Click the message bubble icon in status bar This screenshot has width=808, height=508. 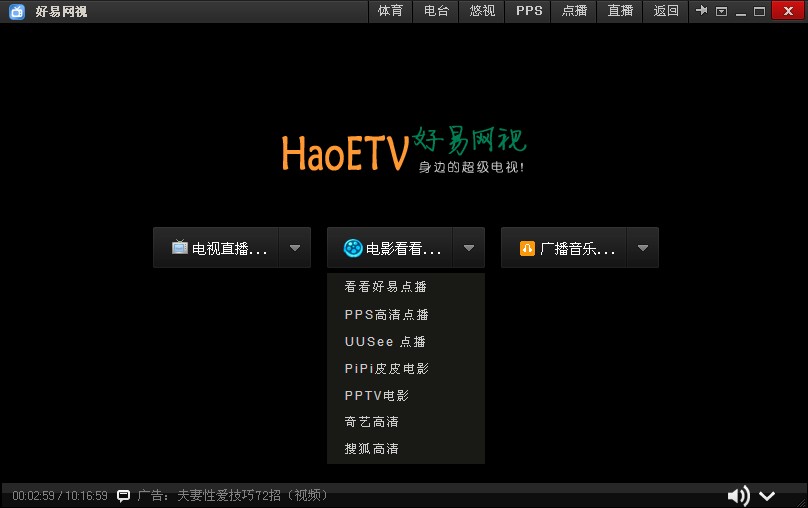[124, 496]
